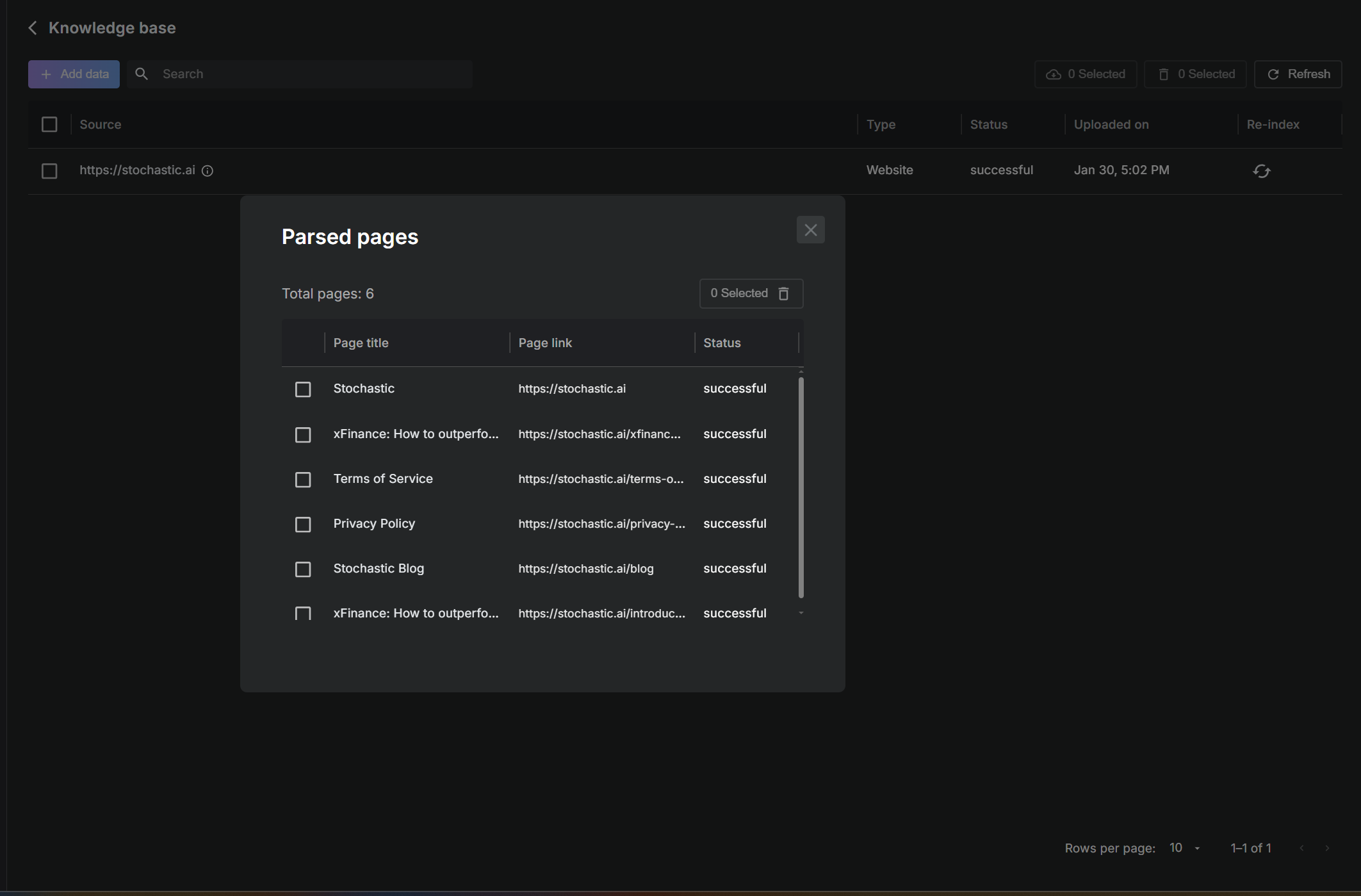Screen dimensions: 1361x896
Task: Click the https://stochastic.ai/introduc... link
Action: (601, 614)
